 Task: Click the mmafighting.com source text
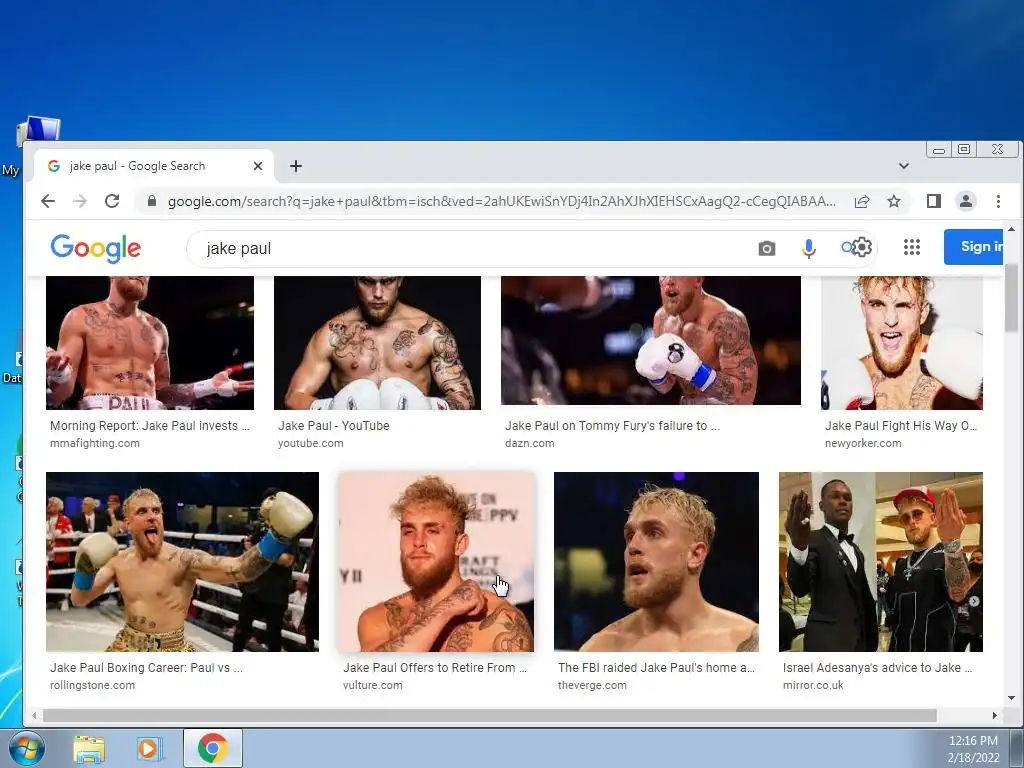click(95, 443)
